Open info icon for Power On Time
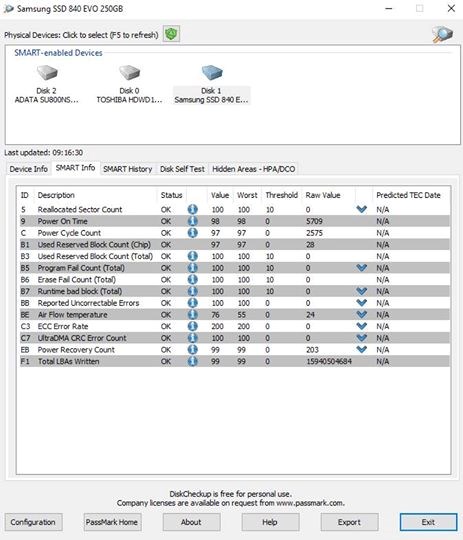The height and width of the screenshot is (540, 463). 193,221
